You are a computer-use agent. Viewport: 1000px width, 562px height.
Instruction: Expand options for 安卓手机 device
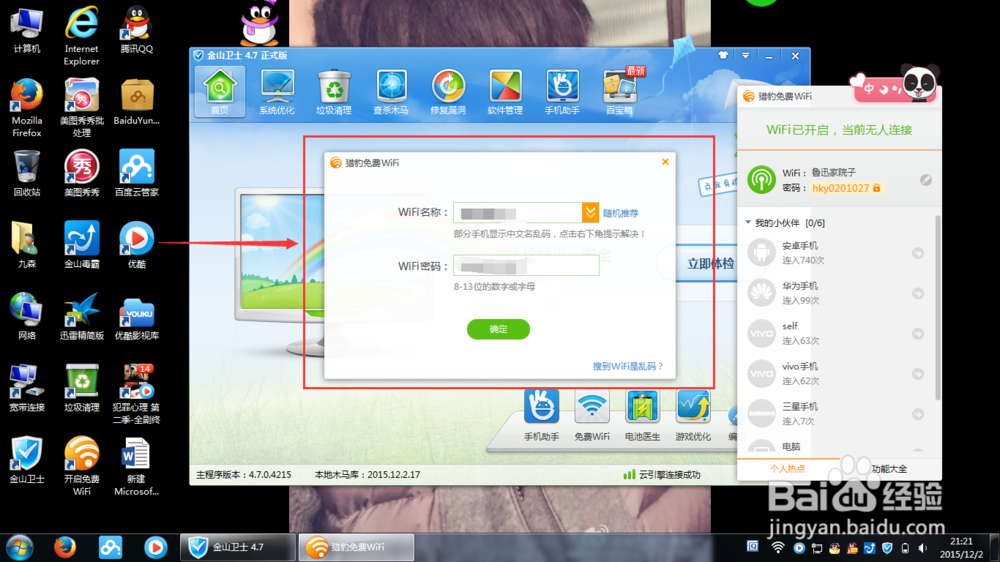click(x=918, y=253)
